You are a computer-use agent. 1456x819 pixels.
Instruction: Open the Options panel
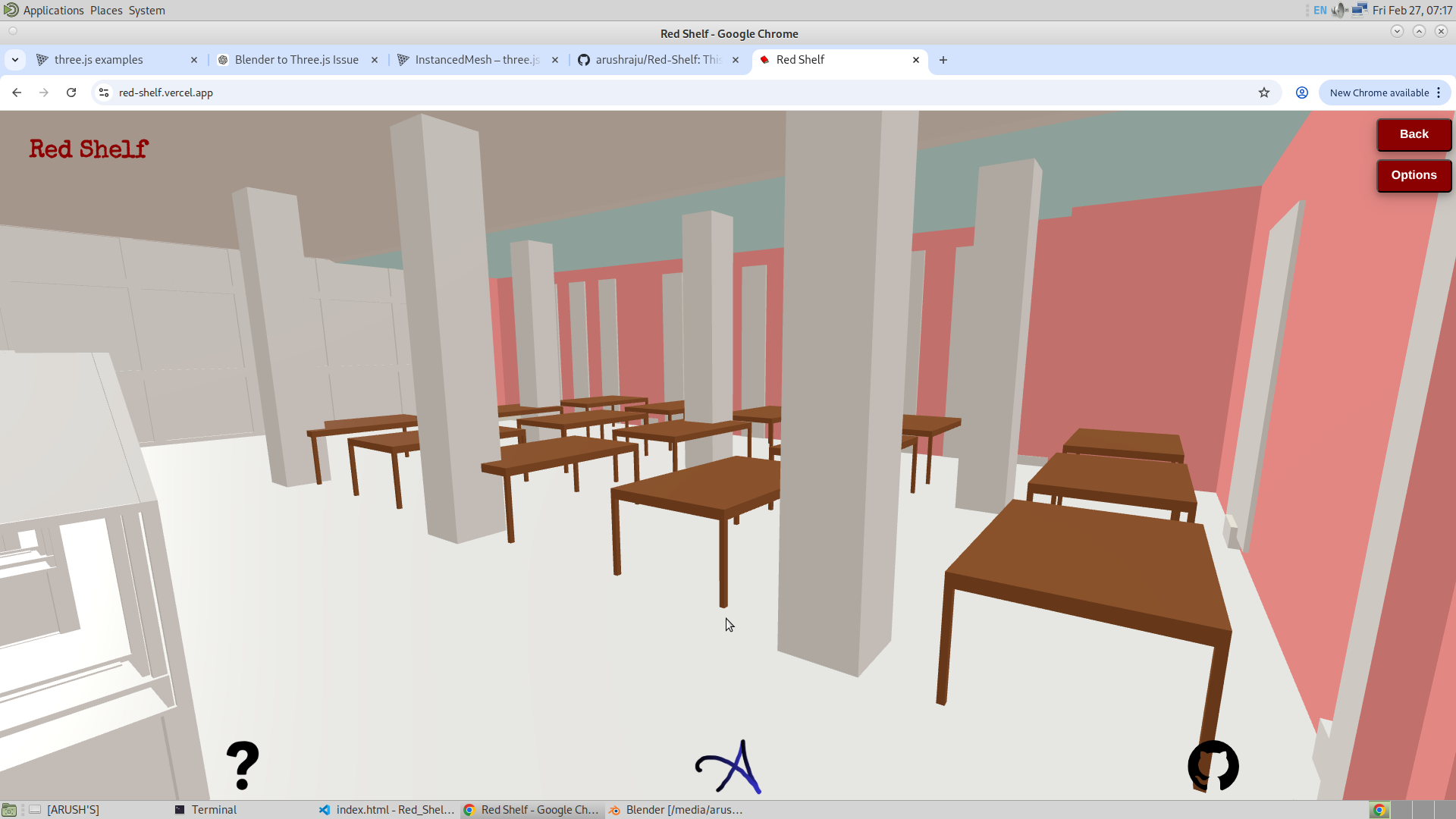1414,175
